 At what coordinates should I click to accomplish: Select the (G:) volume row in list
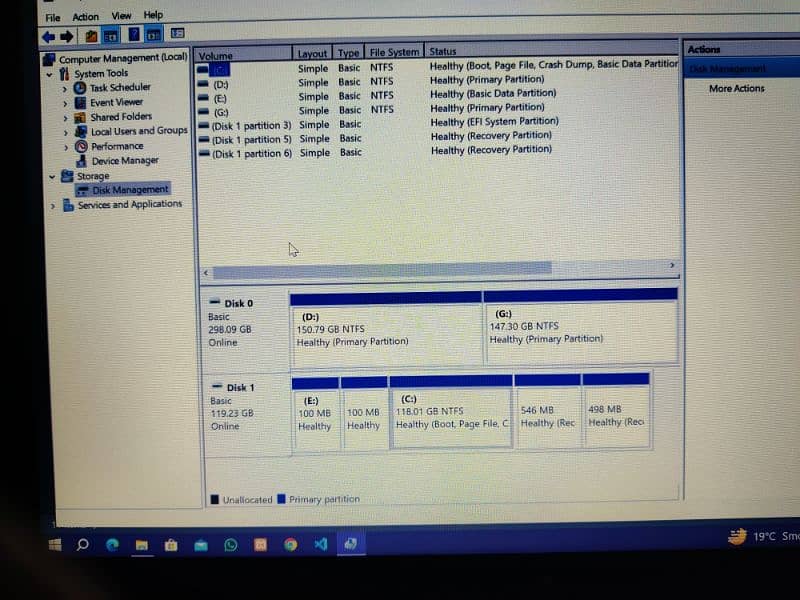tap(371, 110)
